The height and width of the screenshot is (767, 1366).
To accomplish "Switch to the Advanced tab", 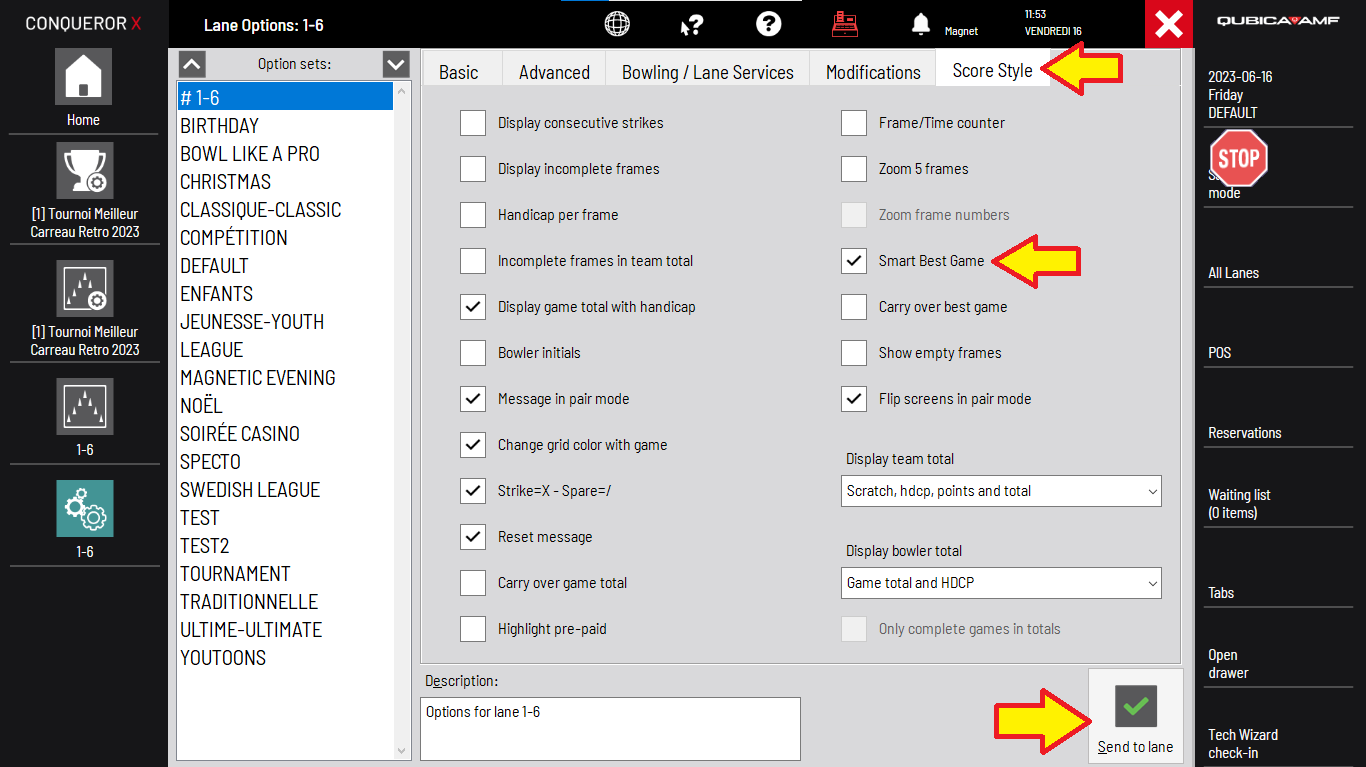I will (x=554, y=72).
